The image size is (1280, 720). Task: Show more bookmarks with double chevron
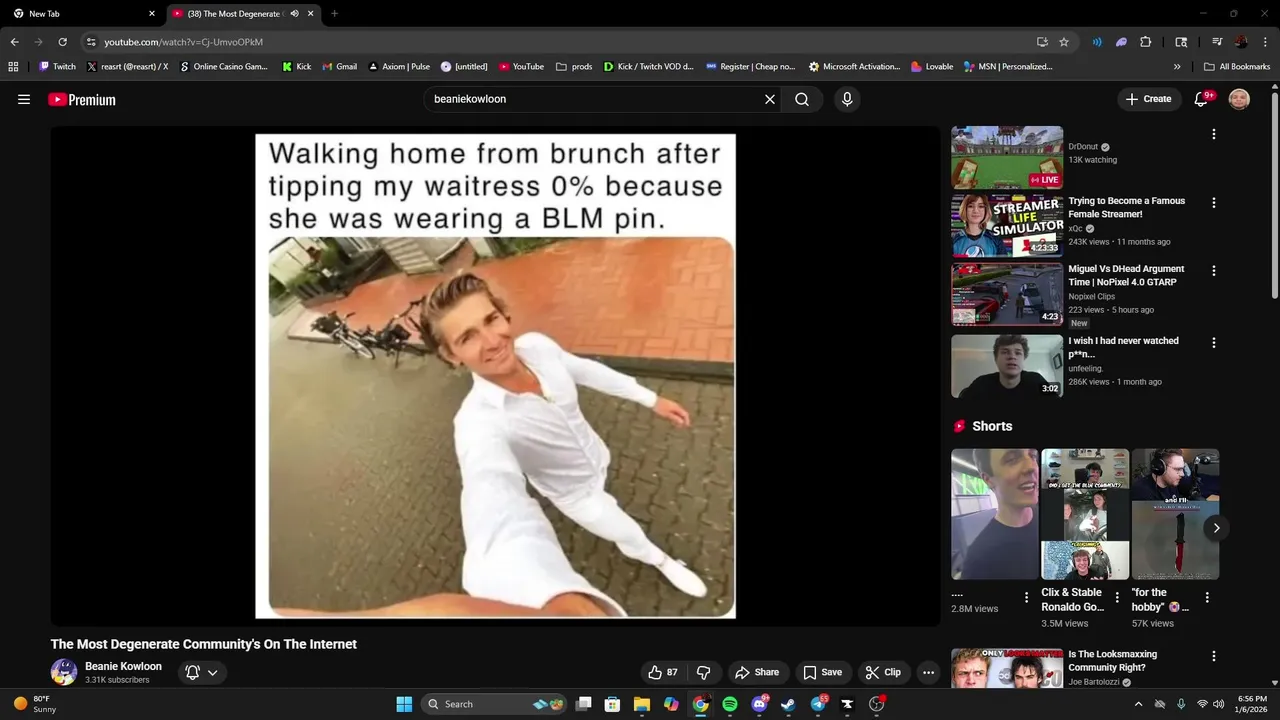click(1177, 67)
